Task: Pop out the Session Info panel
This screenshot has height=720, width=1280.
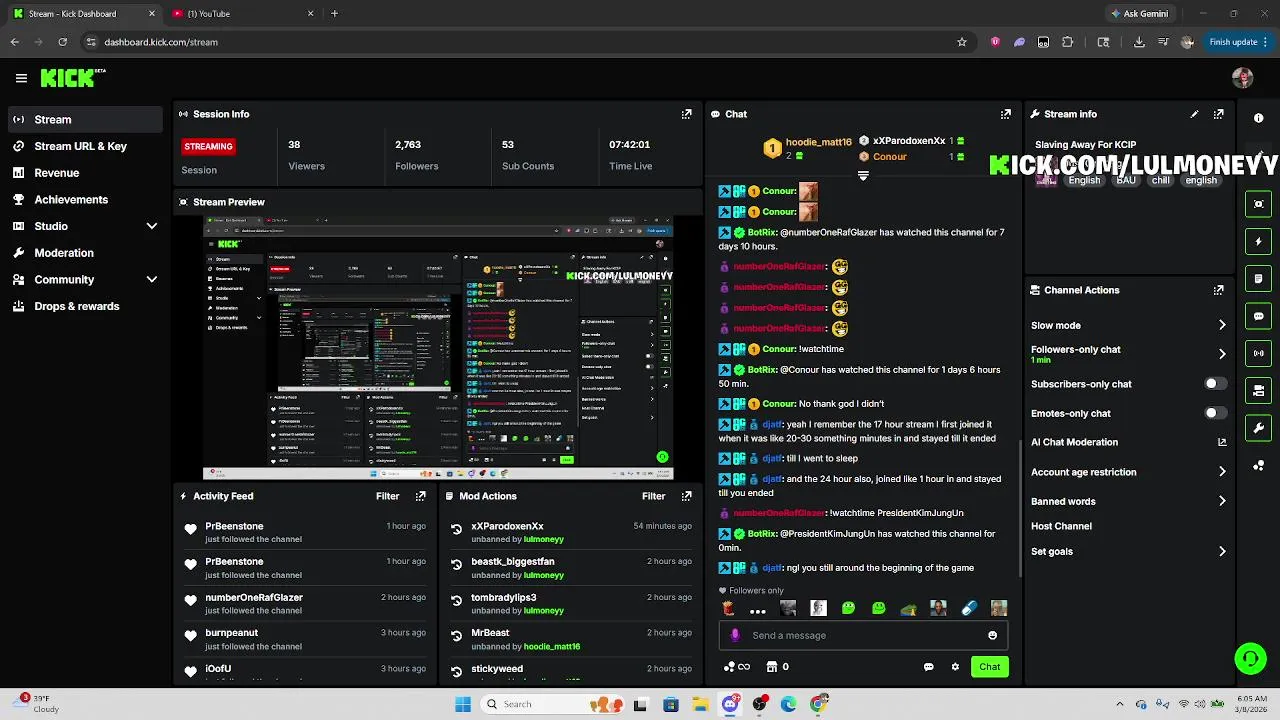Action: [x=686, y=114]
